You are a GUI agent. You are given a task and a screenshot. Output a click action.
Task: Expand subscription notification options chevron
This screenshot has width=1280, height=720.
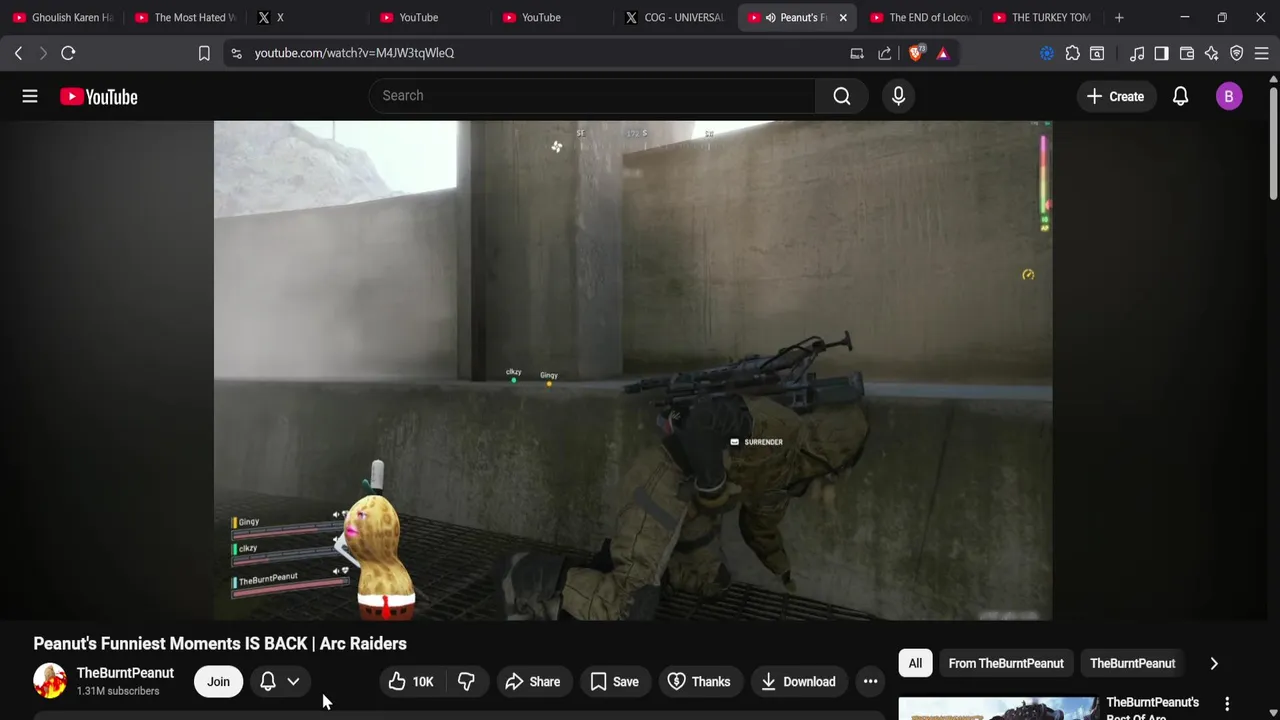tap(293, 682)
